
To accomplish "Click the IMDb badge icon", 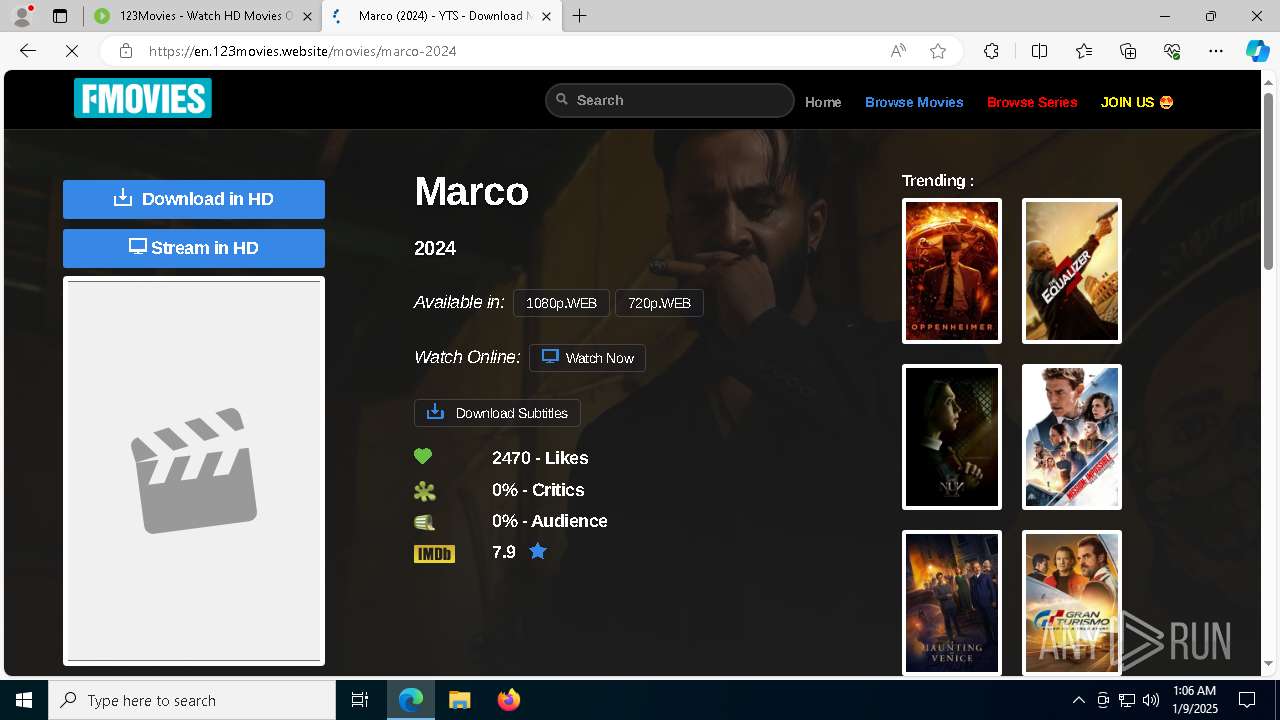I will pos(434,553).
